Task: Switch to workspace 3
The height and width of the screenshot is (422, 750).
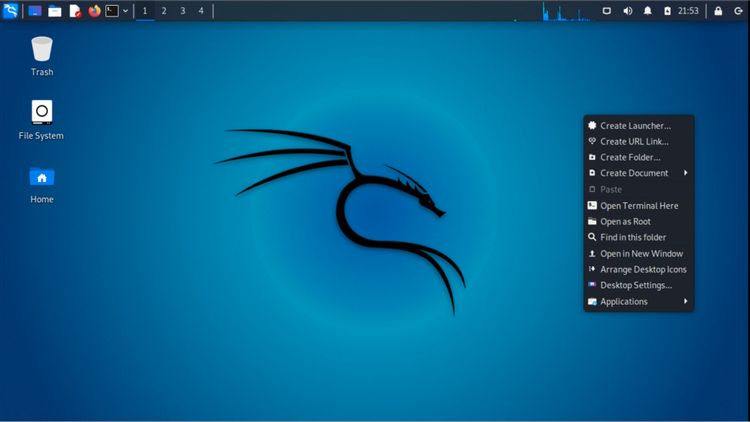Action: coord(183,11)
